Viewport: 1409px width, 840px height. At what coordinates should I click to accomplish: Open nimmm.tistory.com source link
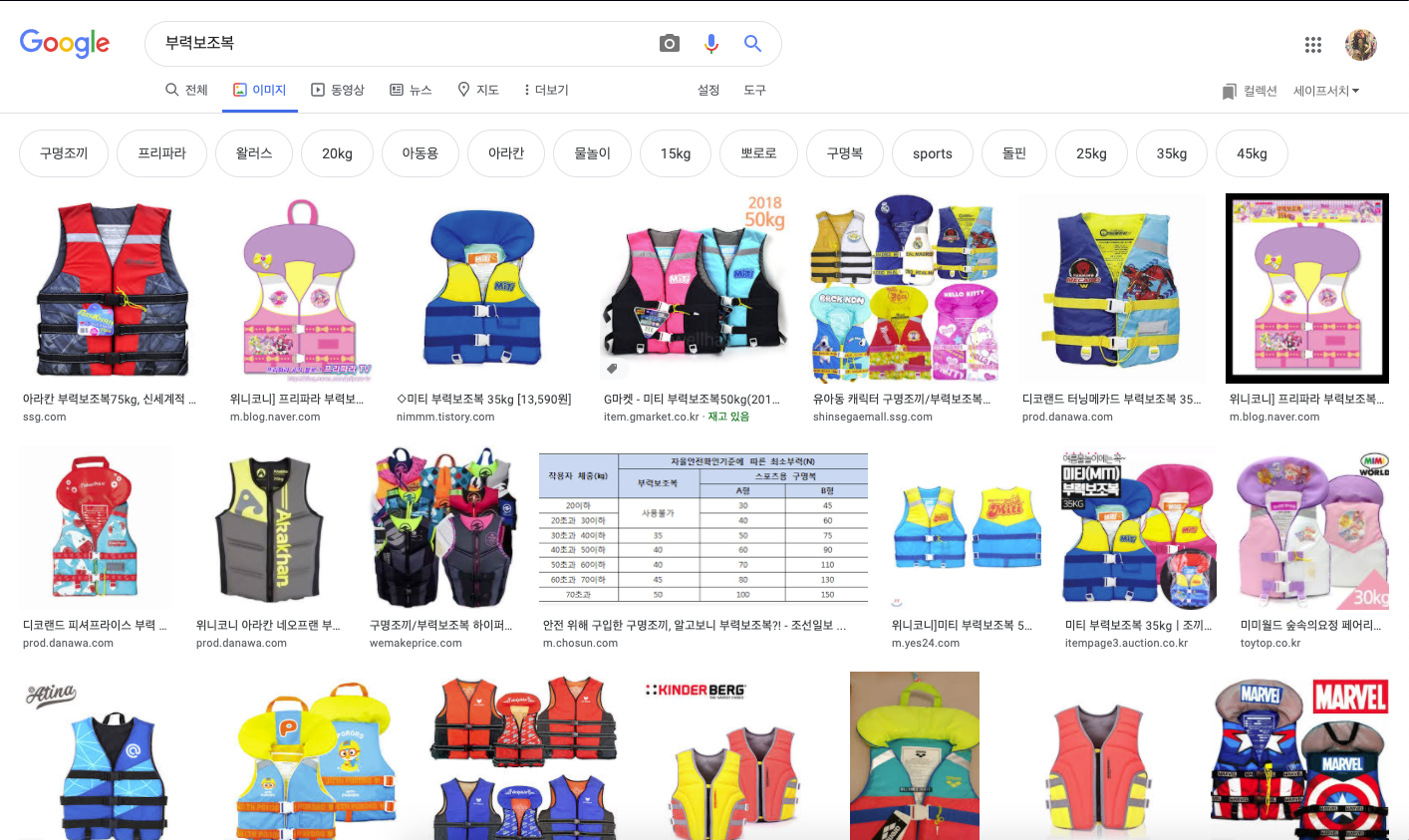[445, 417]
